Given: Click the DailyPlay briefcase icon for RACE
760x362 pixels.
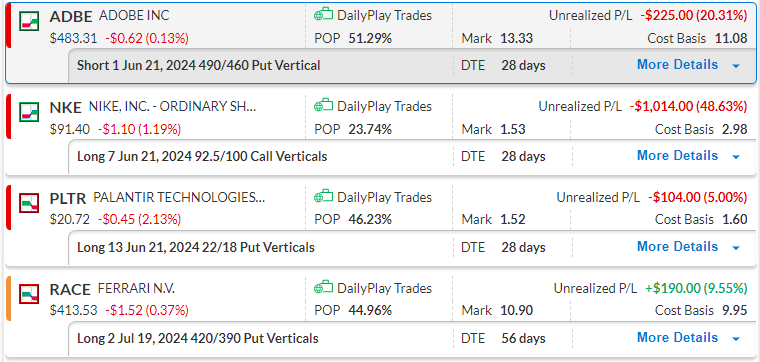Looking at the screenshot, I should [x=323, y=288].
